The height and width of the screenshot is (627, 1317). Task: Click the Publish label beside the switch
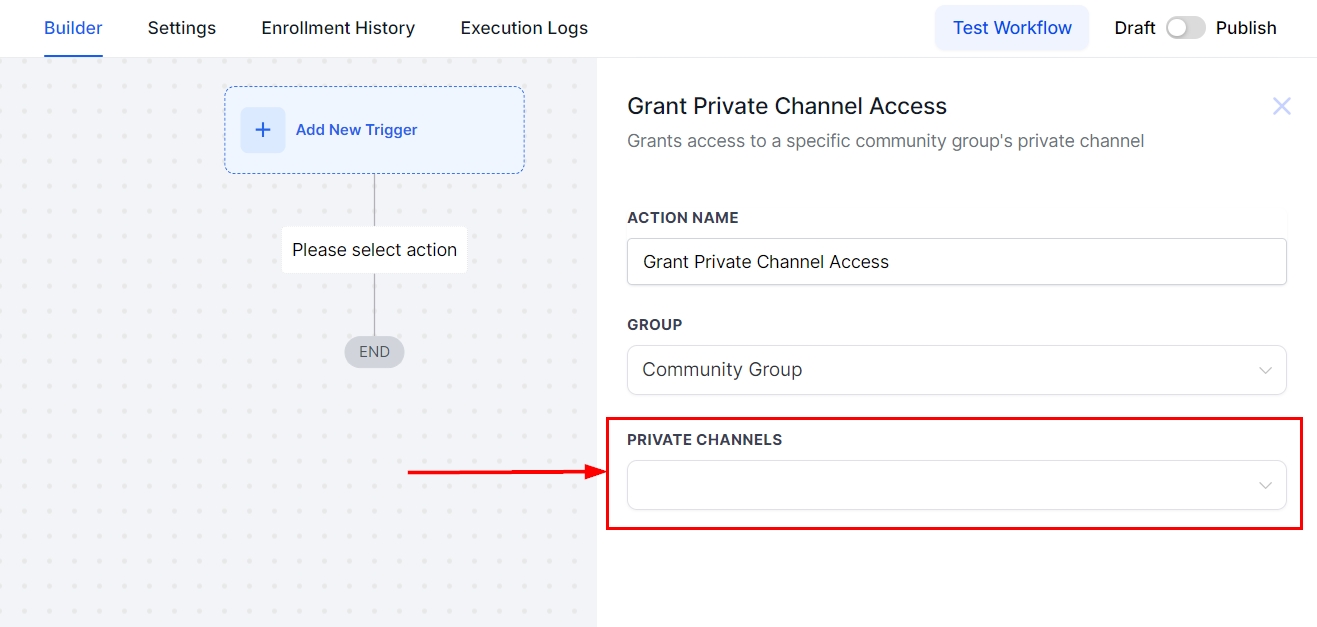[x=1246, y=28]
